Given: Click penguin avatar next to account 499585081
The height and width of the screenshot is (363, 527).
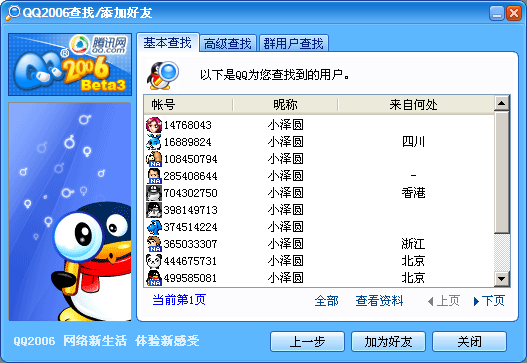Looking at the screenshot, I should [x=154, y=278].
